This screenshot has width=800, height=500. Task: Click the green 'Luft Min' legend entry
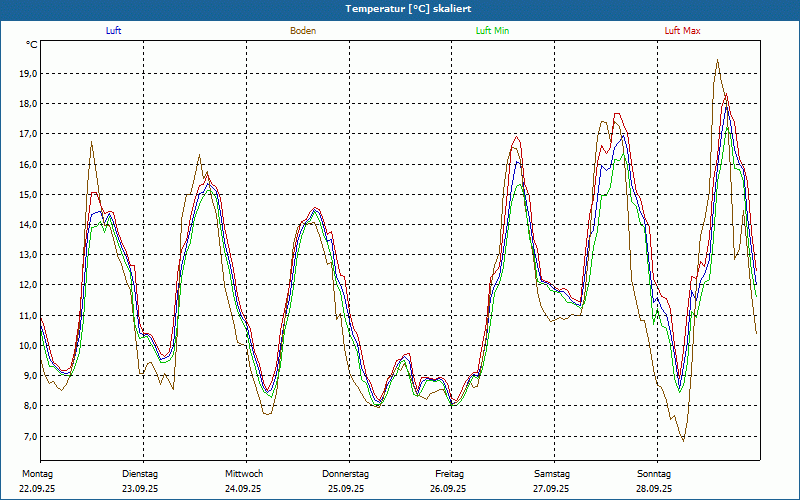click(493, 31)
